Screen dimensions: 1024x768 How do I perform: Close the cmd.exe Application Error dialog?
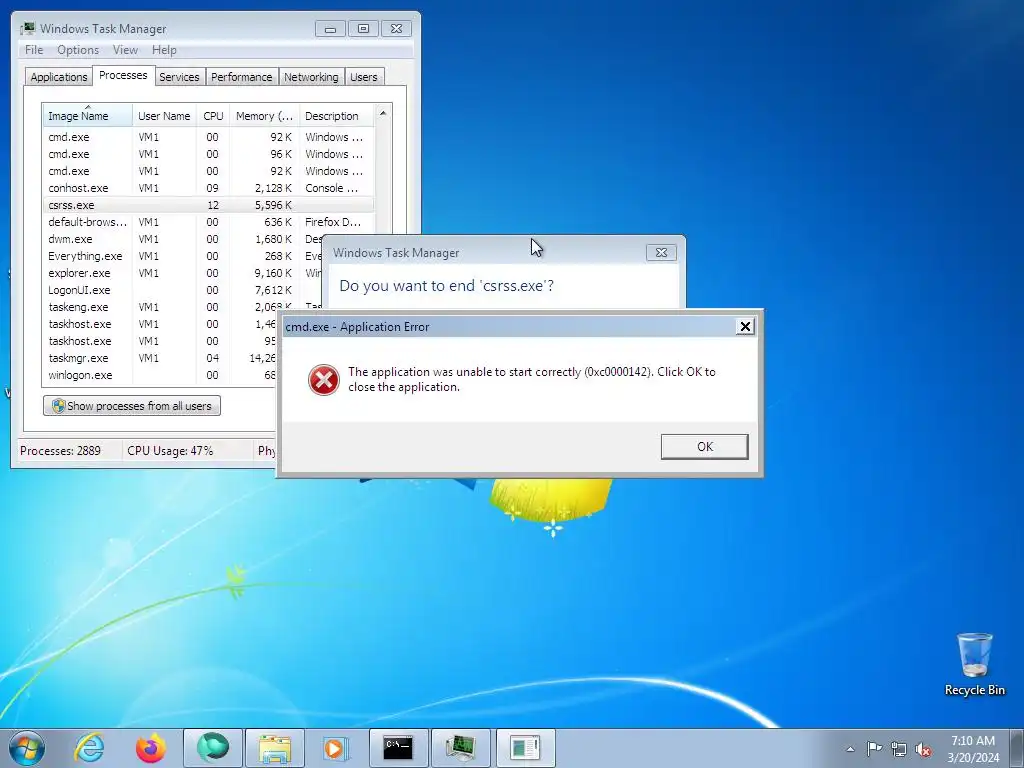[x=744, y=327]
